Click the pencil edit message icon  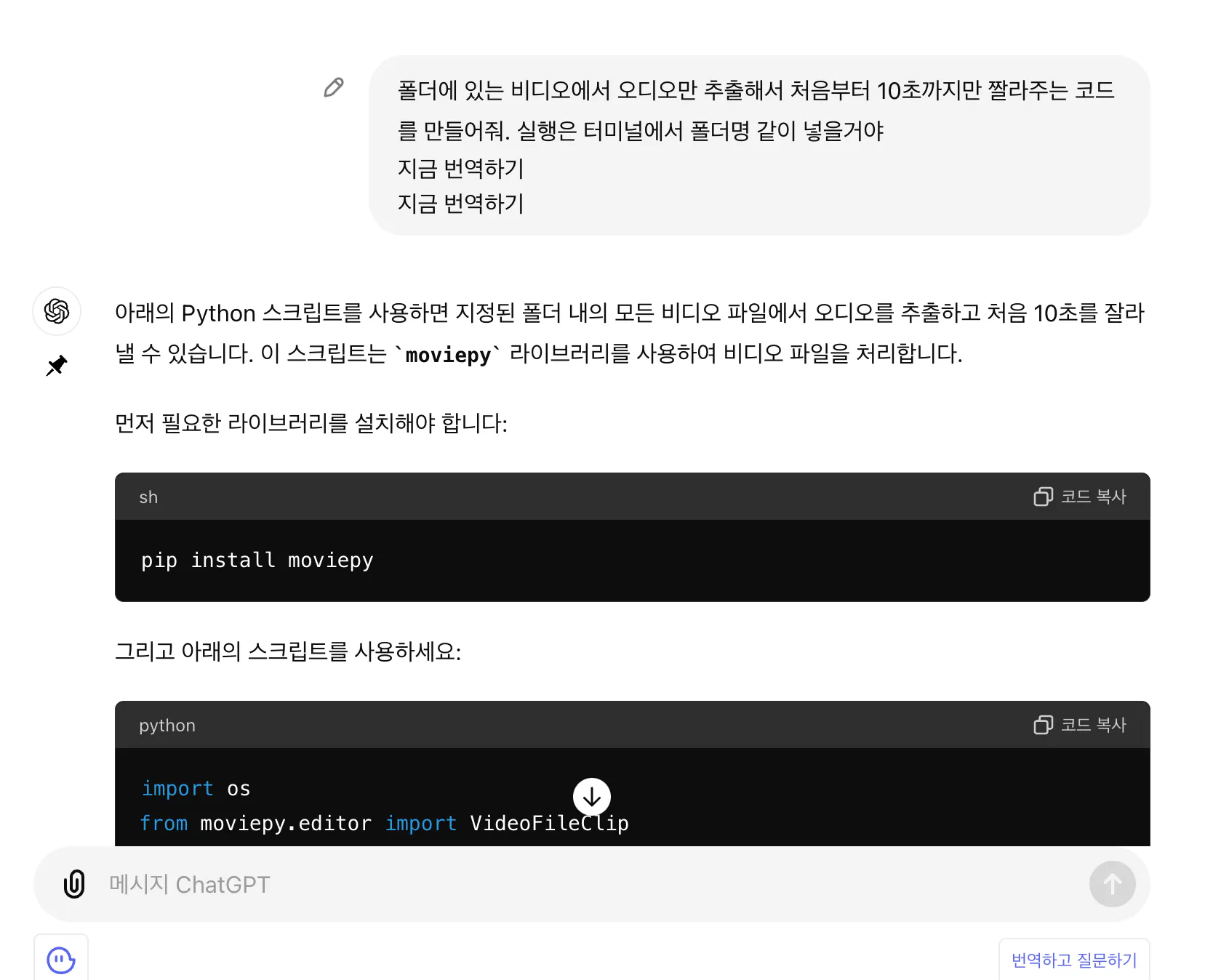coord(334,87)
